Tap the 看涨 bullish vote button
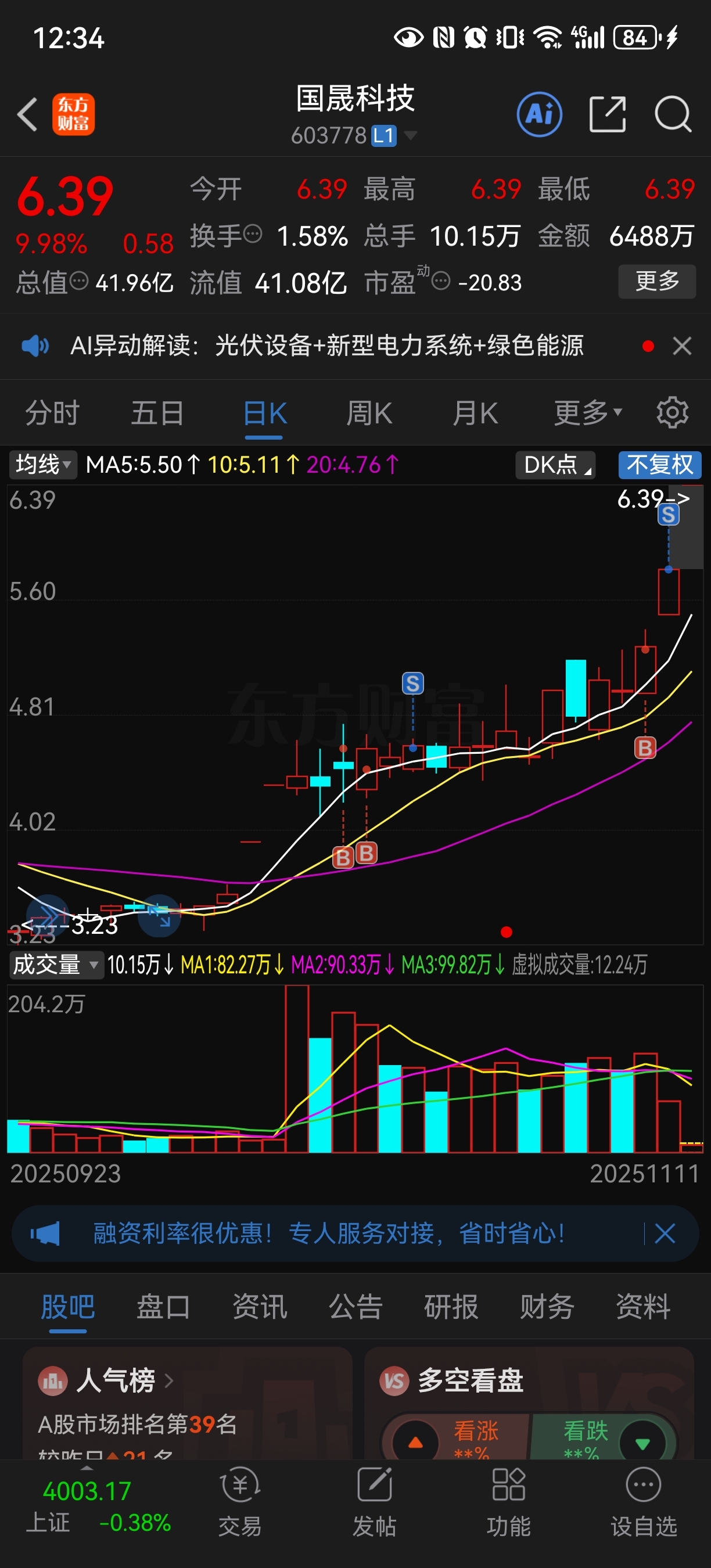Screen dimensions: 711x1568 [x=457, y=1439]
